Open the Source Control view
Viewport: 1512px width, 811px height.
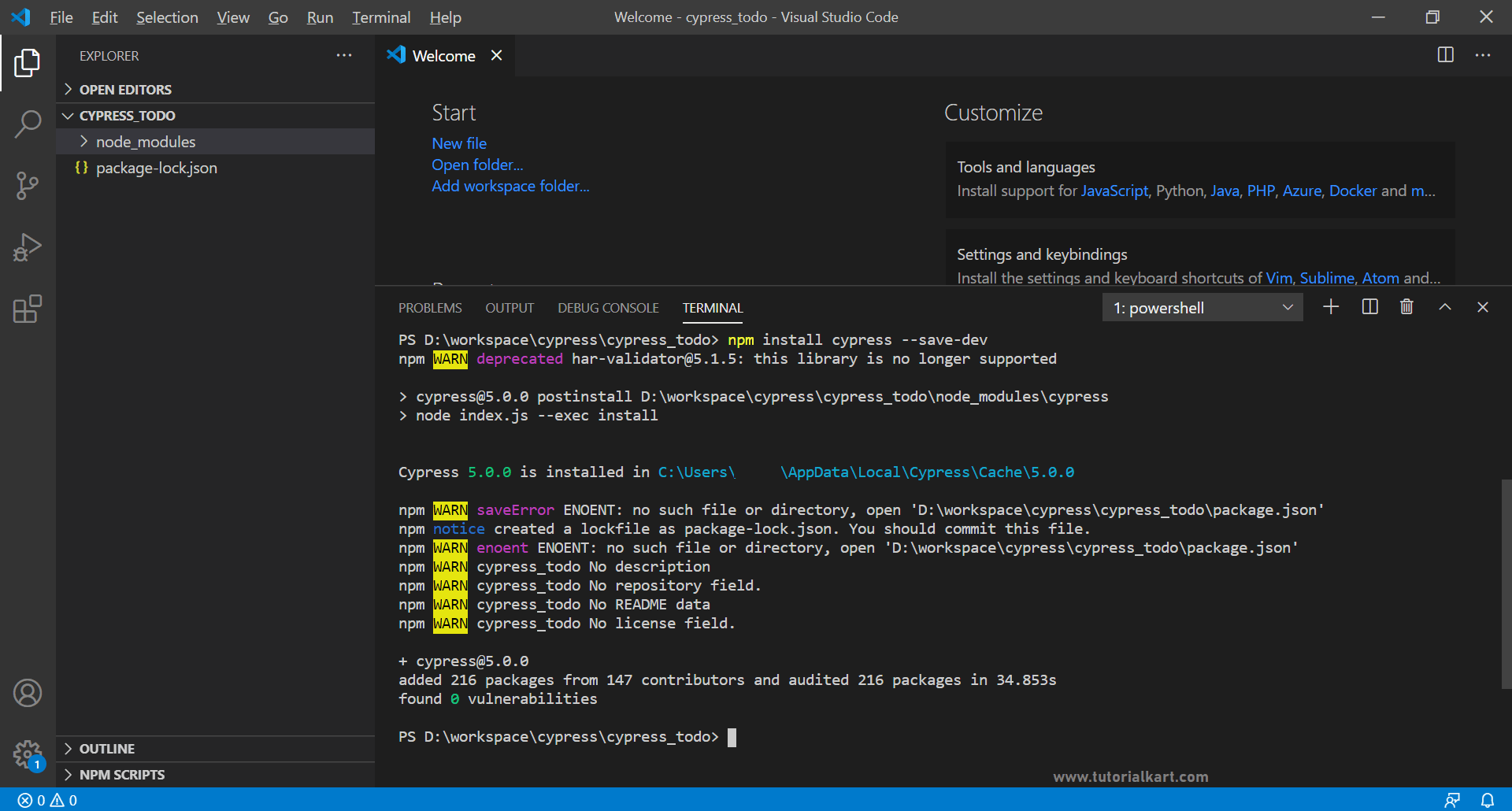coord(28,186)
